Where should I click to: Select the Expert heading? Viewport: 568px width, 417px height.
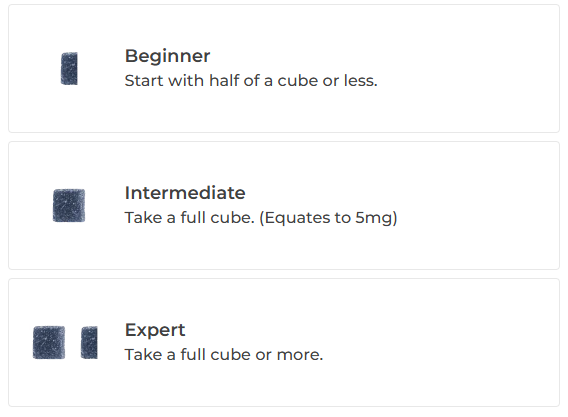[155, 330]
